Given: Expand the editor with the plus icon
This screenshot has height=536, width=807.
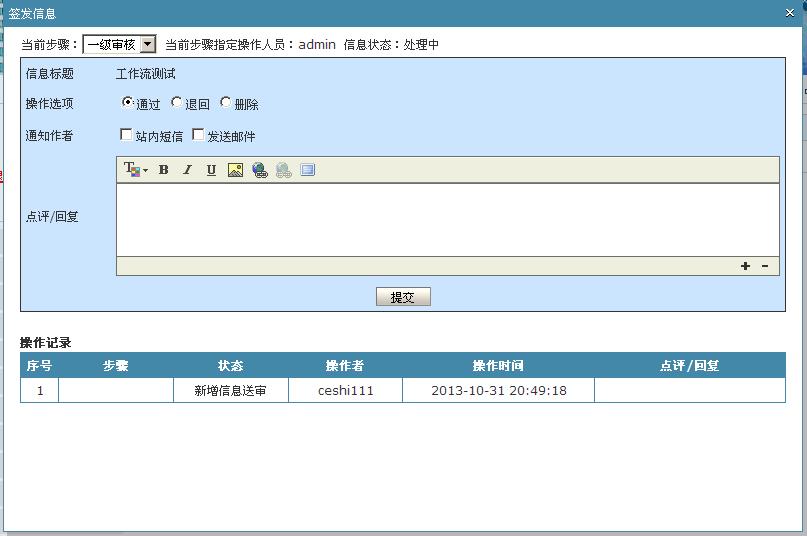Looking at the screenshot, I should pyautogui.click(x=745, y=266).
